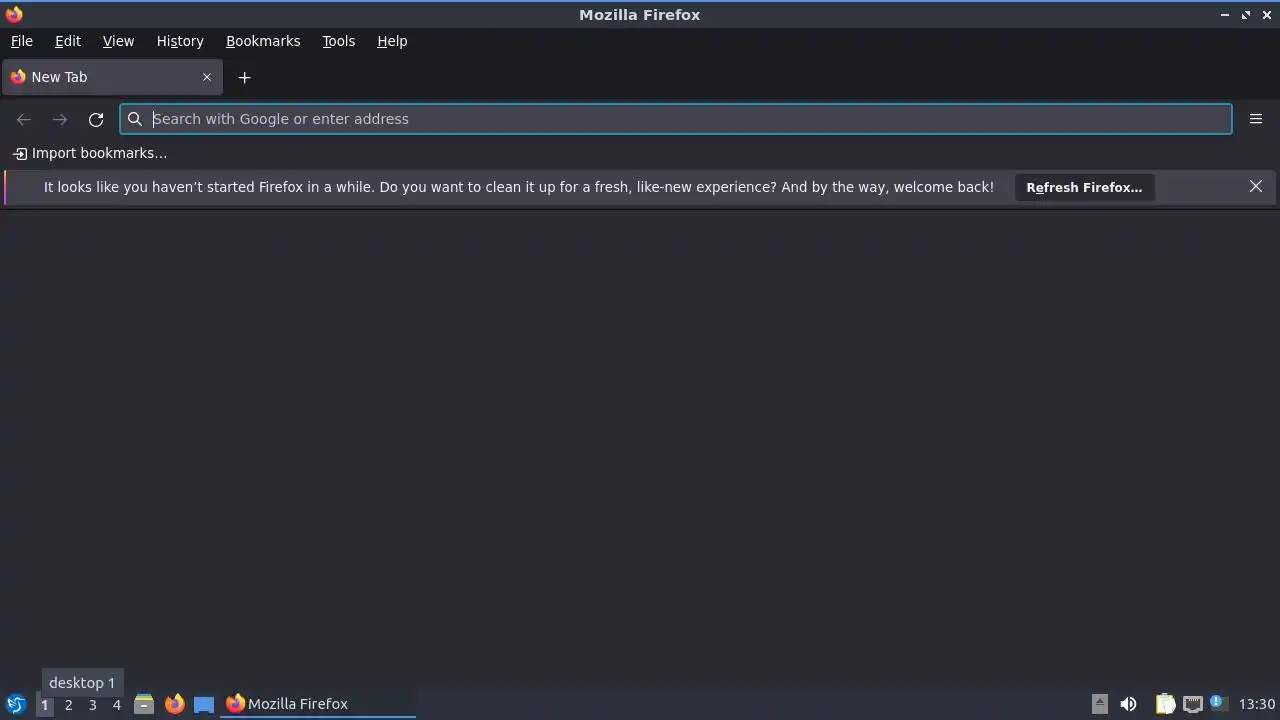This screenshot has width=1280, height=720.
Task: Open a new tab with plus button
Action: click(244, 77)
